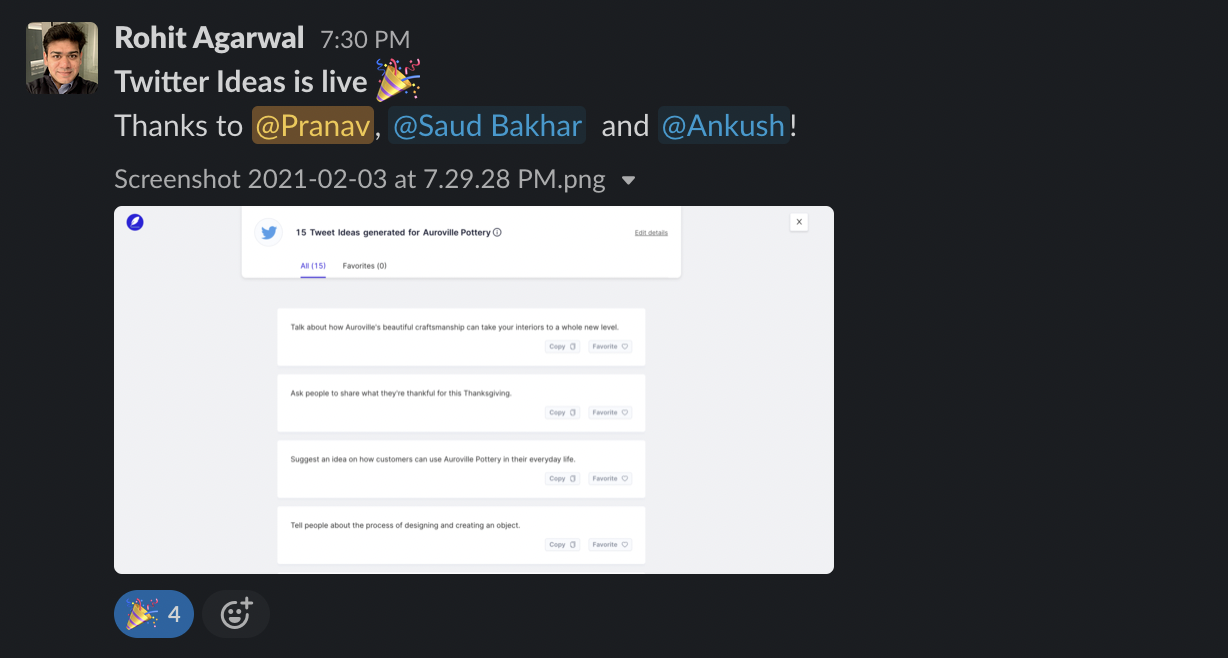This screenshot has width=1228, height=658.
Task: Click the @Ankush mention
Action: tap(724, 126)
